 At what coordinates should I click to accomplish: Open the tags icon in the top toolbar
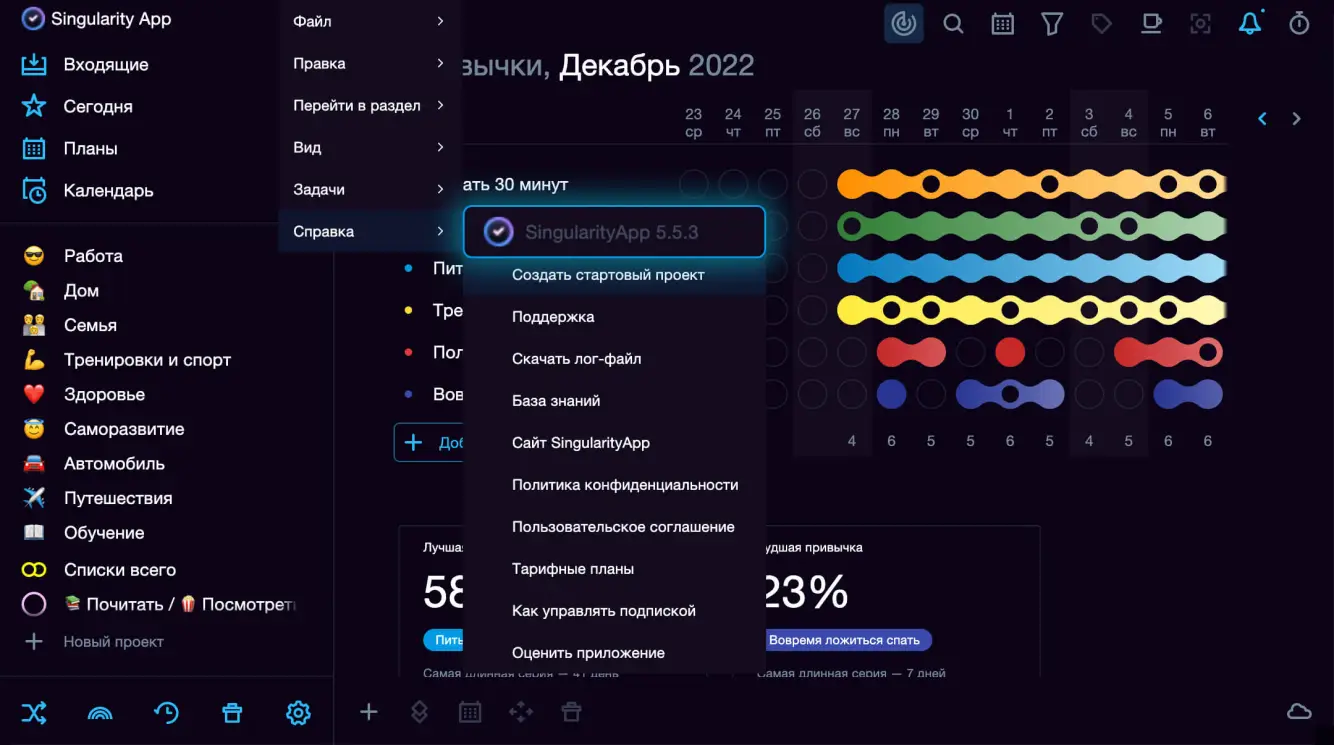pos(1101,24)
